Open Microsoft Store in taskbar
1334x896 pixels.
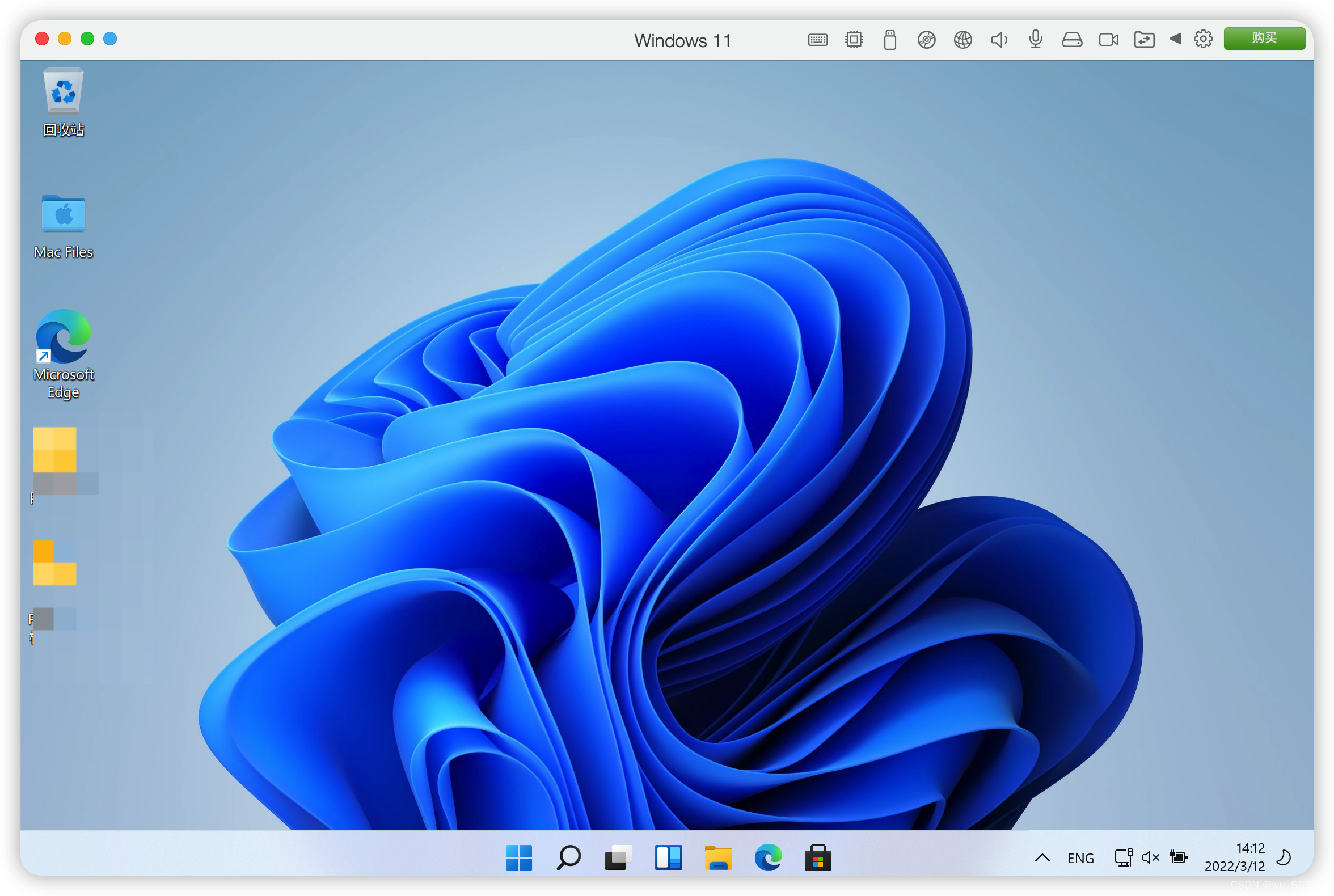818,857
